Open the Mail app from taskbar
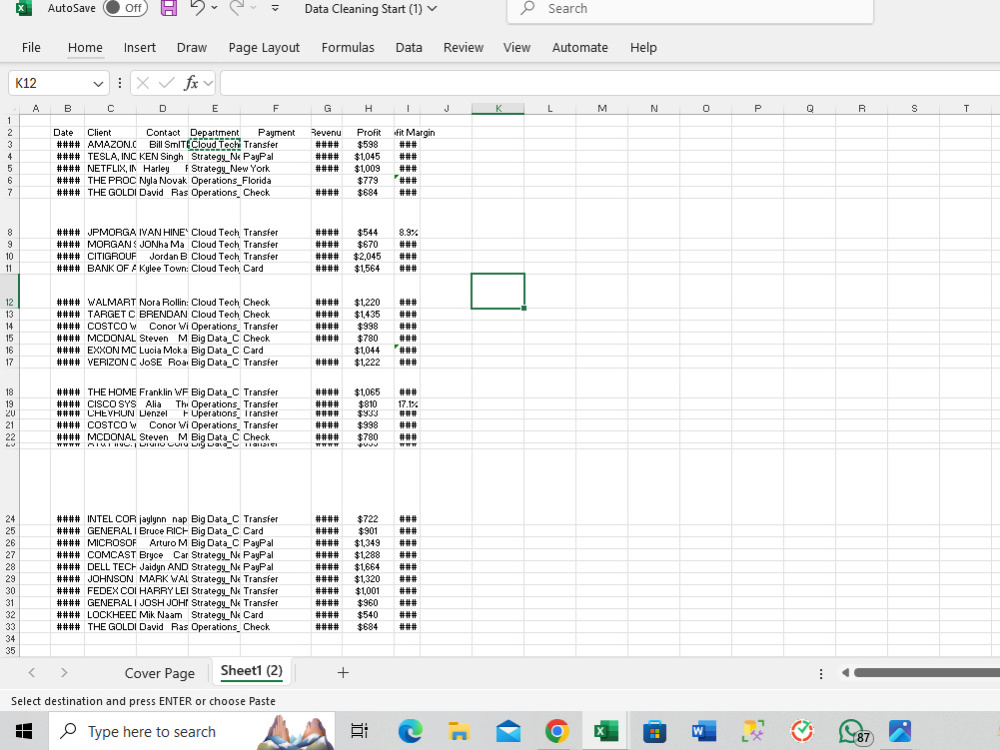Viewport: 1000px width, 750px height. tap(508, 731)
